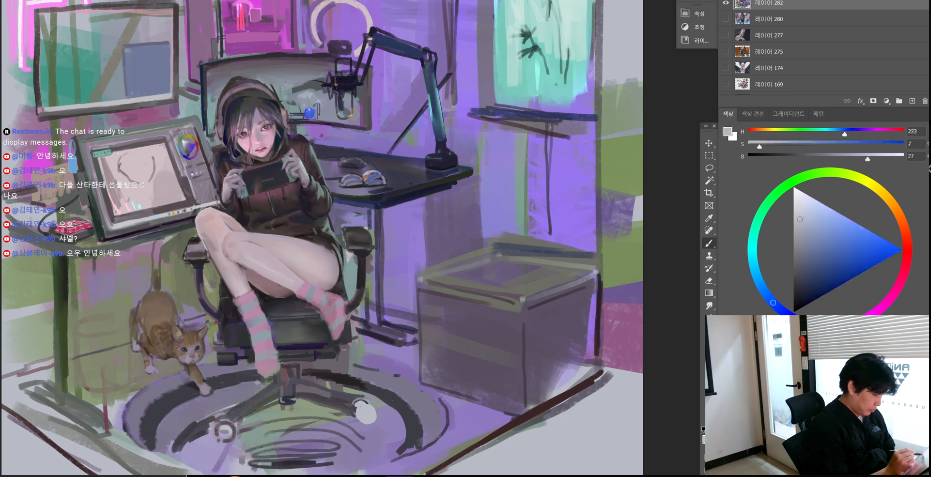The width and height of the screenshot is (931, 477).
Task: Hide layer 레이어 282 with eye icon
Action: pyautogui.click(x=725, y=3)
